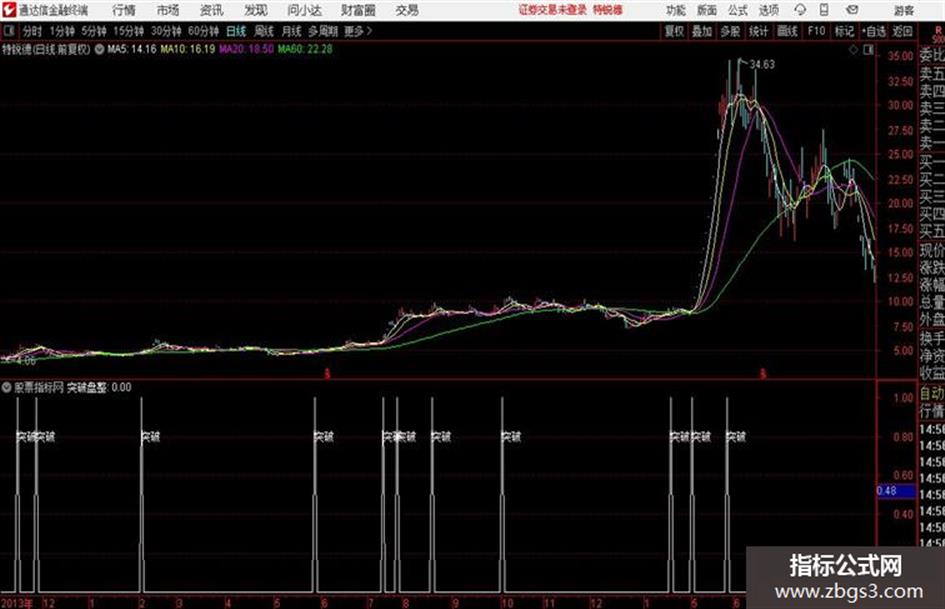Open the 市场 menu
The image size is (945, 609).
pos(168,10)
